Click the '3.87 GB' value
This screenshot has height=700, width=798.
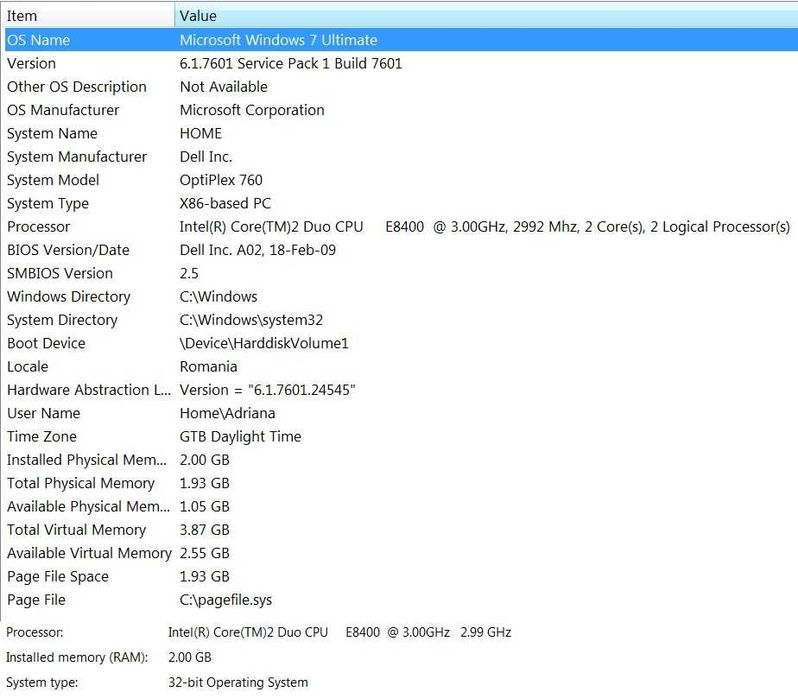(x=204, y=530)
